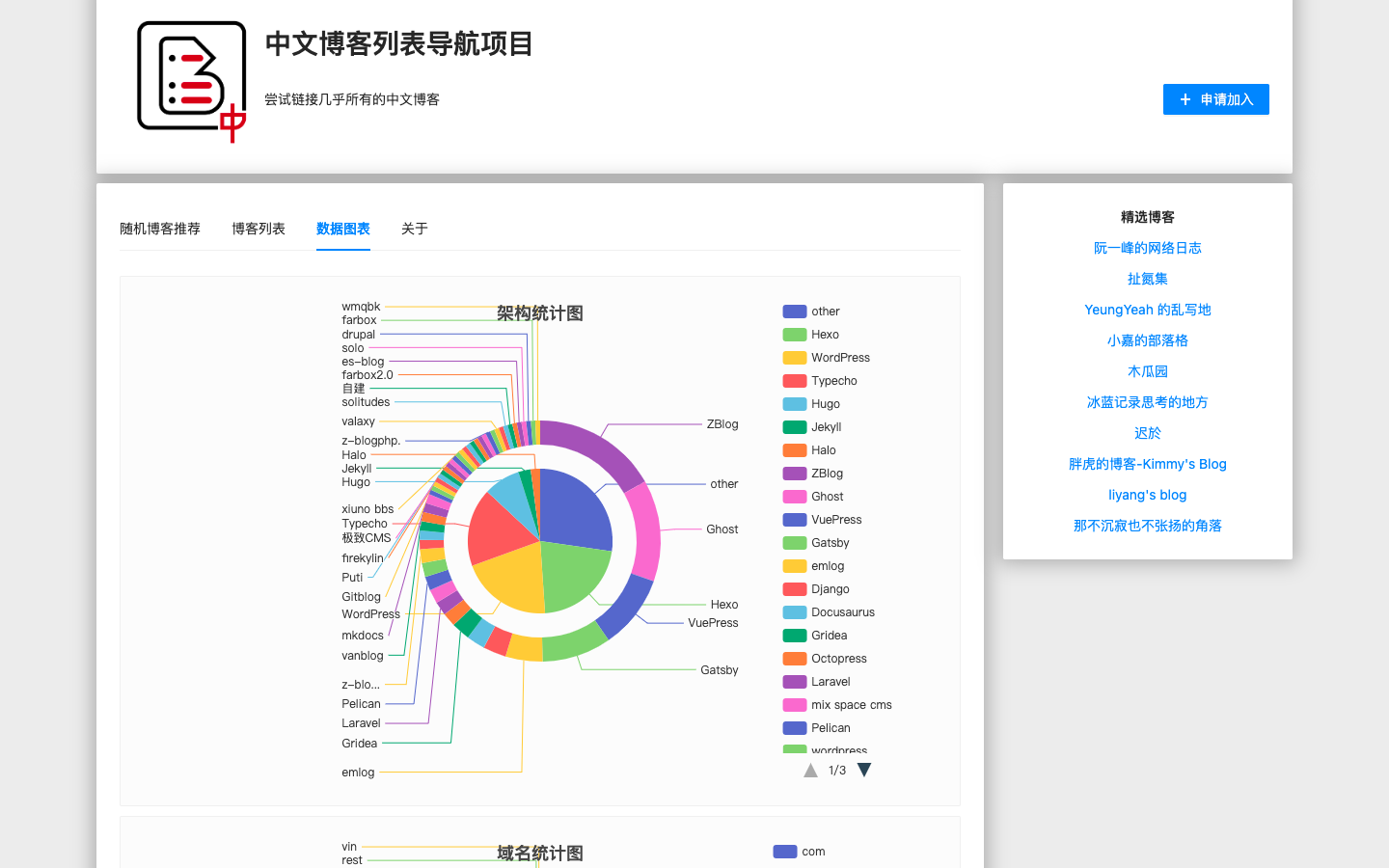Open the 随机博客推荐 tab

tap(160, 229)
